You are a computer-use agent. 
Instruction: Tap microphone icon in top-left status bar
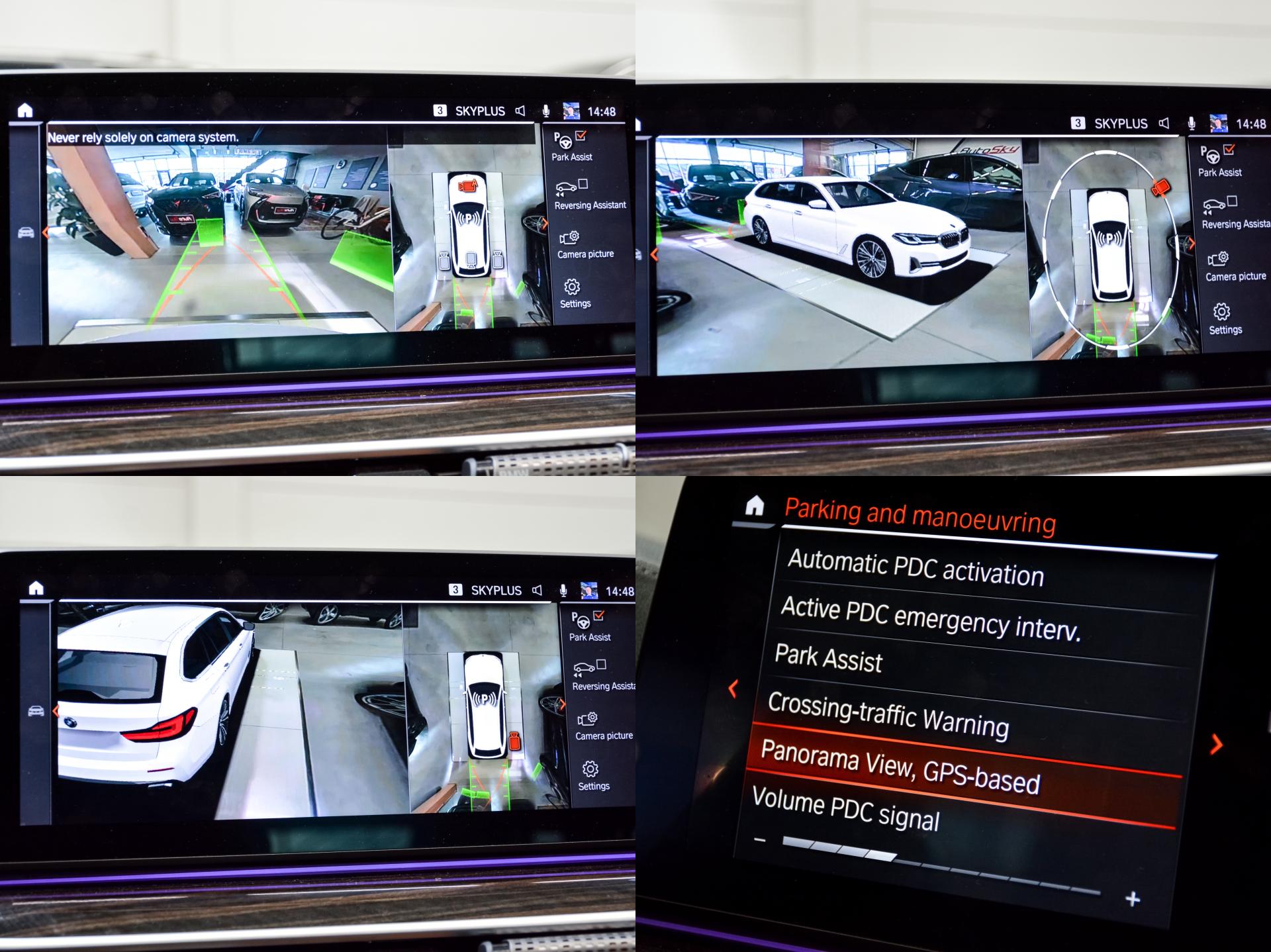tap(545, 111)
